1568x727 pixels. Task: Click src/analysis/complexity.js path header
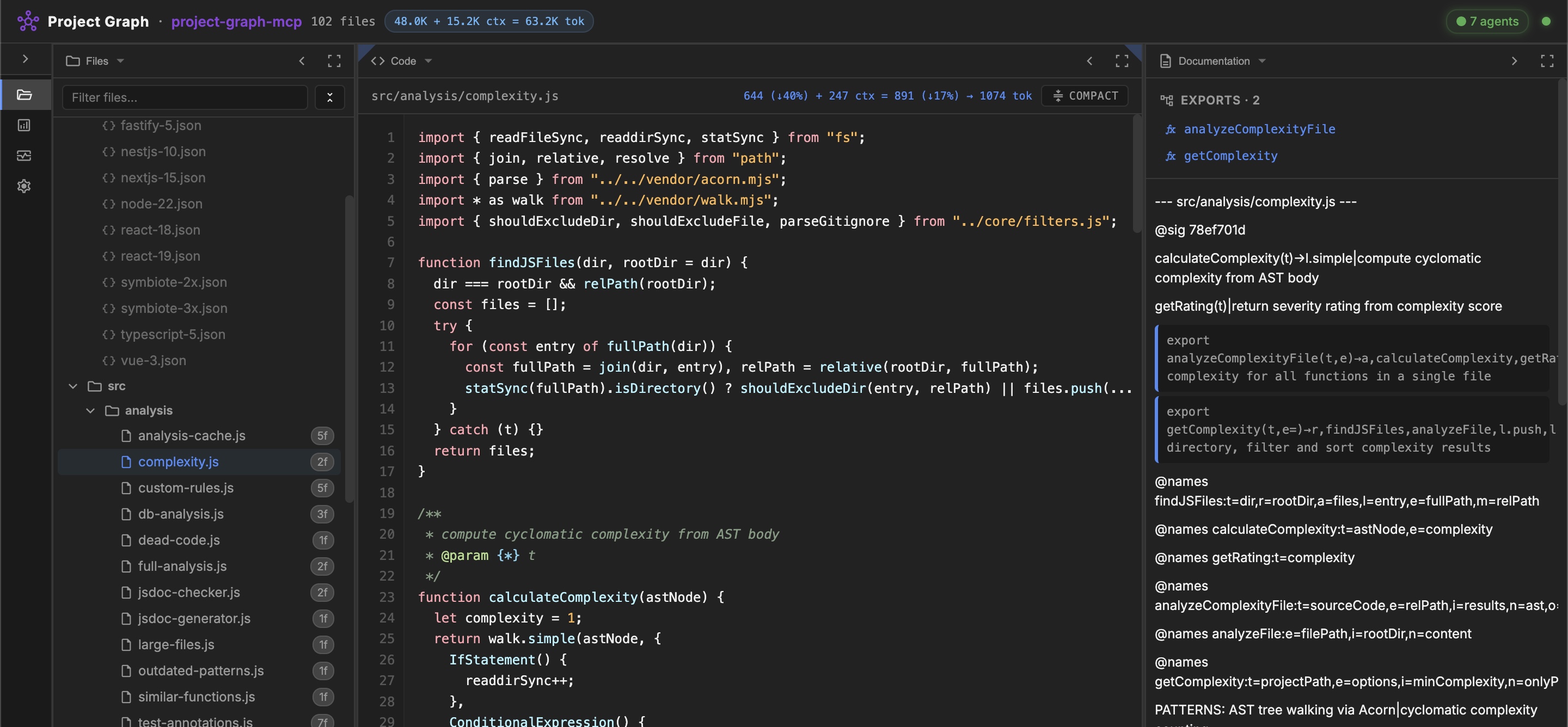tap(464, 96)
